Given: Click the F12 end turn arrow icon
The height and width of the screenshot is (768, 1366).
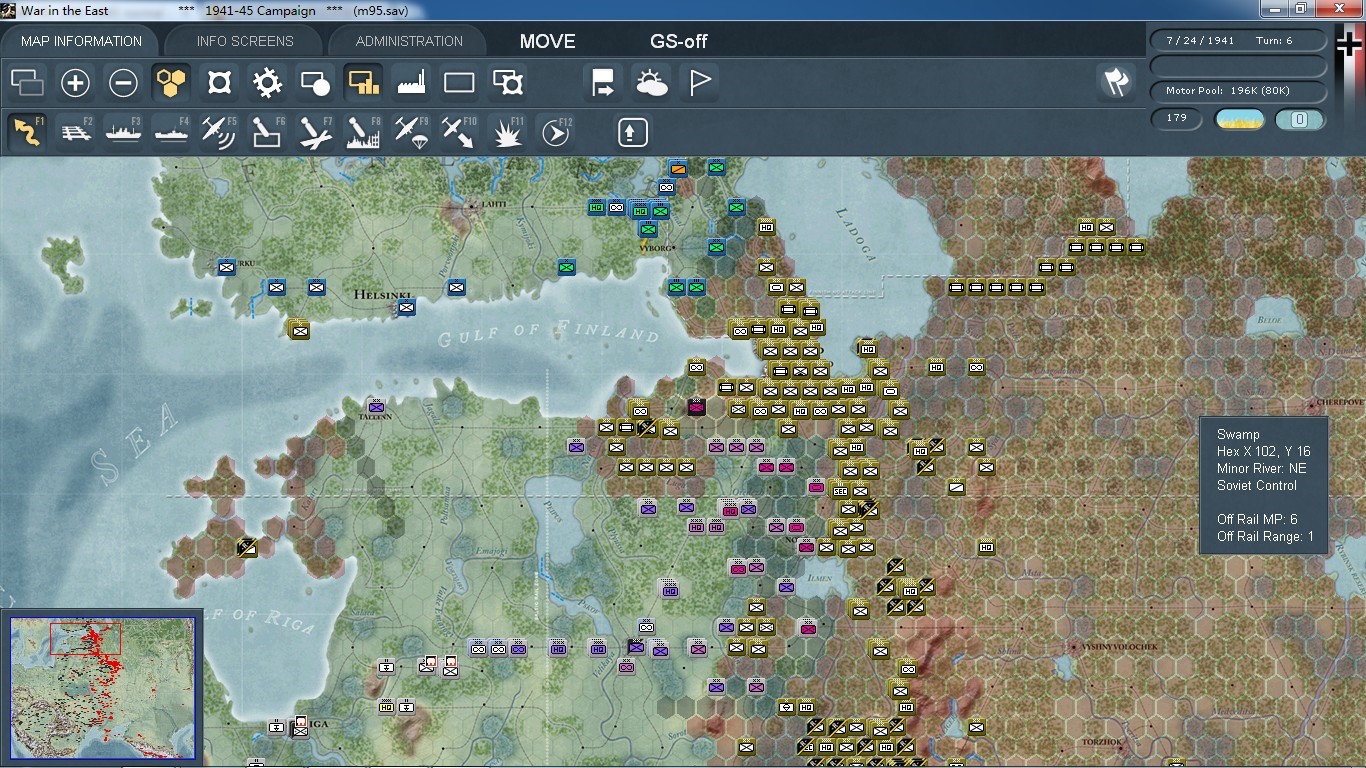Looking at the screenshot, I should point(555,132).
